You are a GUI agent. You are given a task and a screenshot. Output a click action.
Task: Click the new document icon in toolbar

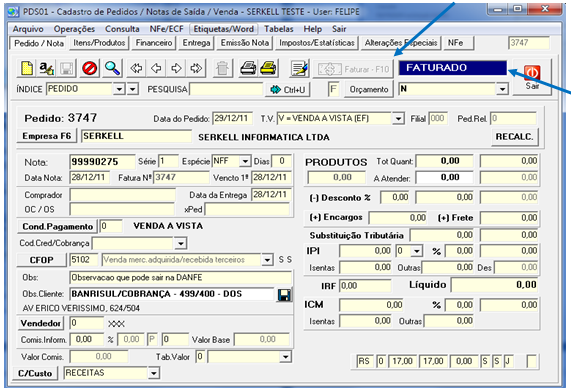coord(27,68)
